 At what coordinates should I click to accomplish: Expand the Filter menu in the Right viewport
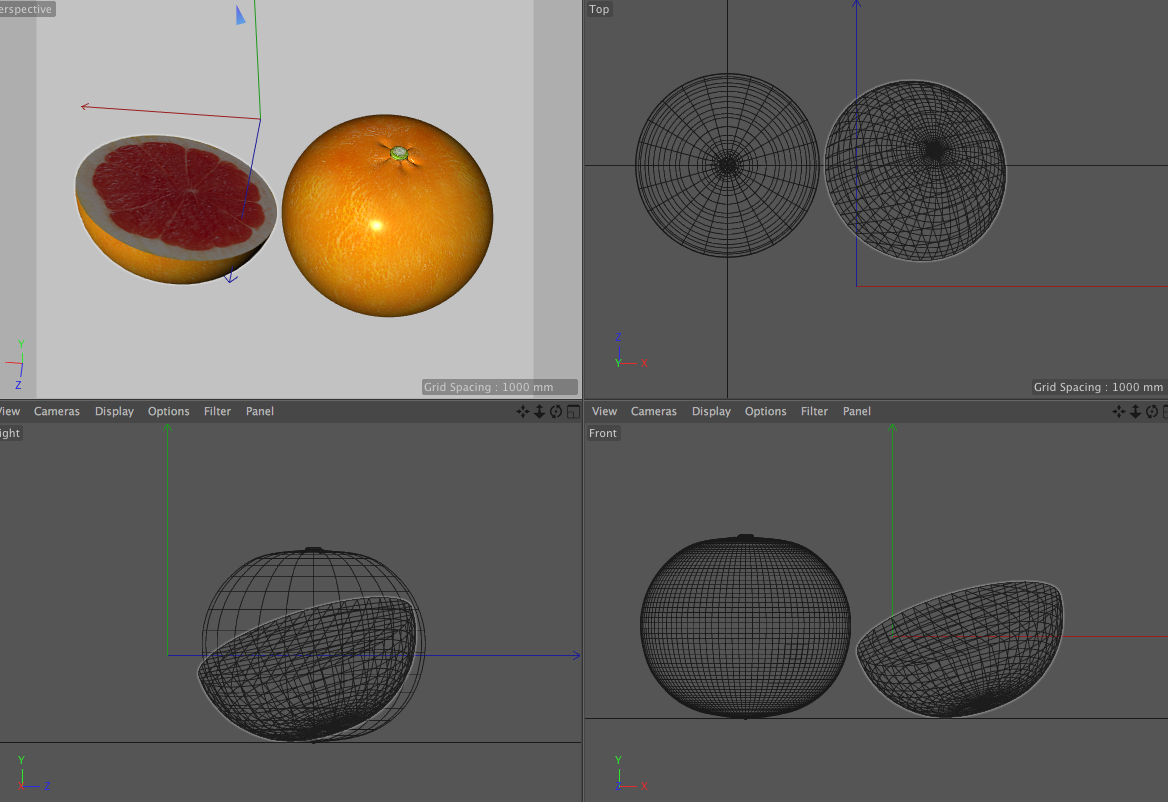(217, 411)
